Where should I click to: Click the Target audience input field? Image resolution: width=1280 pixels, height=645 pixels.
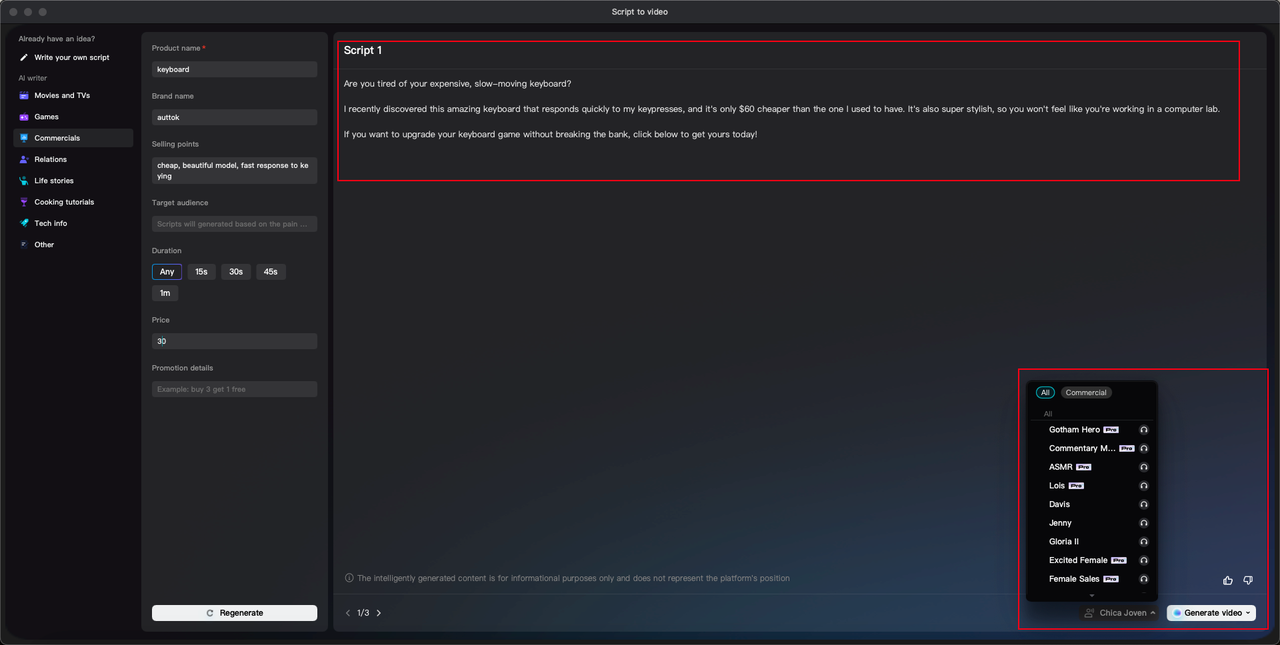point(234,224)
